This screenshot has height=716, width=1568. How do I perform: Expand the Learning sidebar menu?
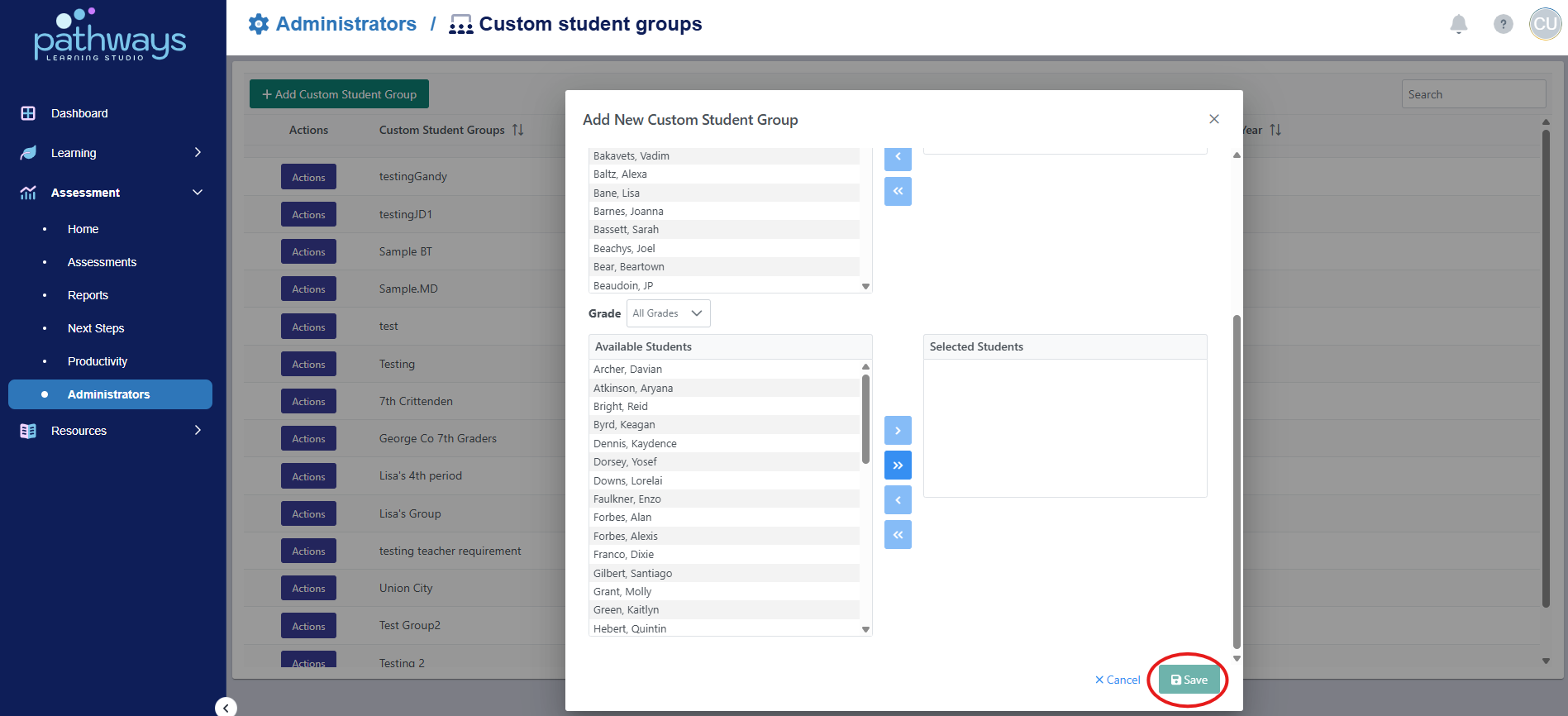coord(198,153)
